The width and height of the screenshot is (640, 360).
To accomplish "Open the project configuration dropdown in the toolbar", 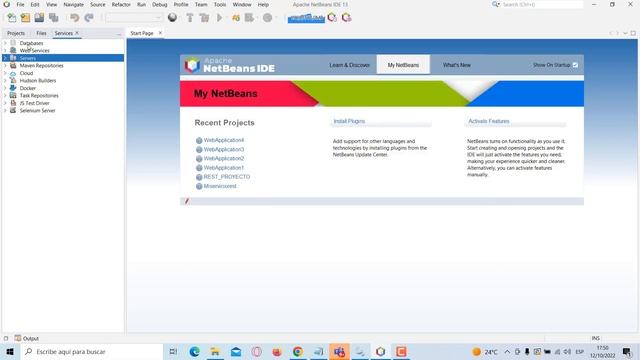I will coord(134,18).
